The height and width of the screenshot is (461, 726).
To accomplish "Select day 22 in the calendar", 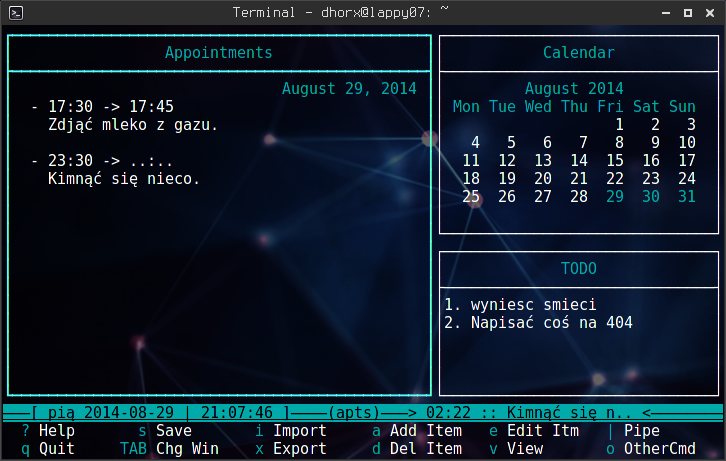I will pyautogui.click(x=615, y=179).
